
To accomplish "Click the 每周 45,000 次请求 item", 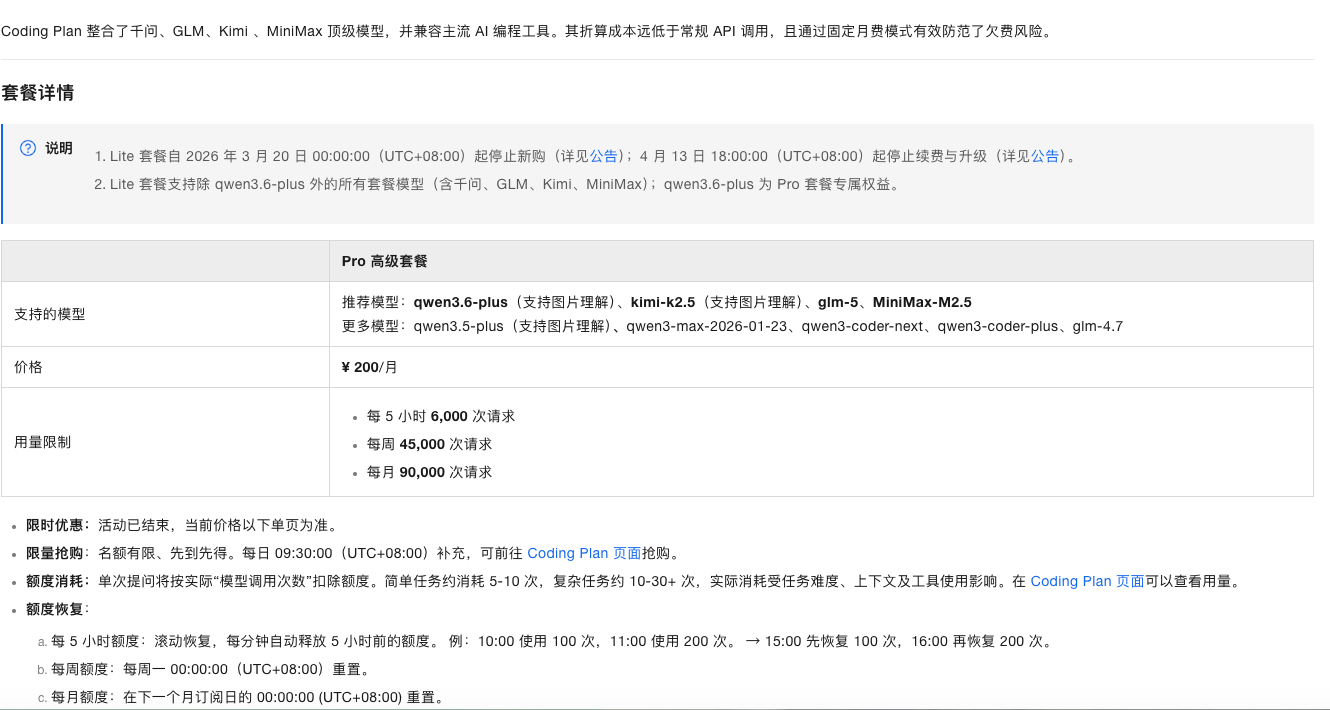I will (x=429, y=444).
